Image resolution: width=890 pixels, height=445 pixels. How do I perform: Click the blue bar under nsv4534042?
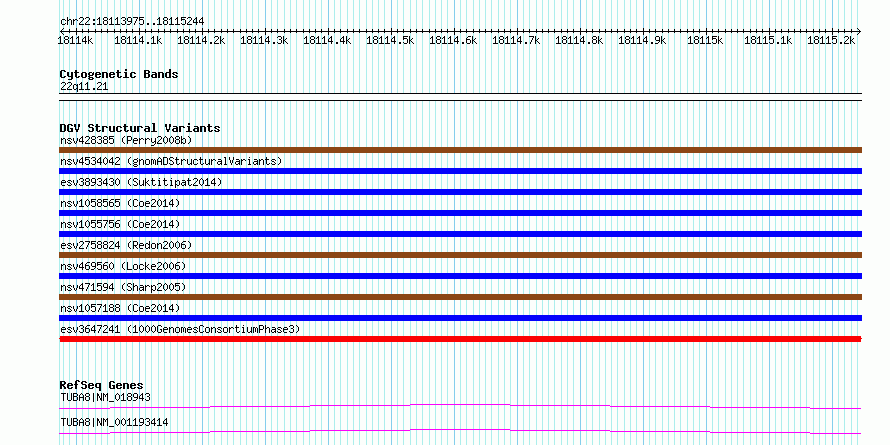(x=460, y=171)
